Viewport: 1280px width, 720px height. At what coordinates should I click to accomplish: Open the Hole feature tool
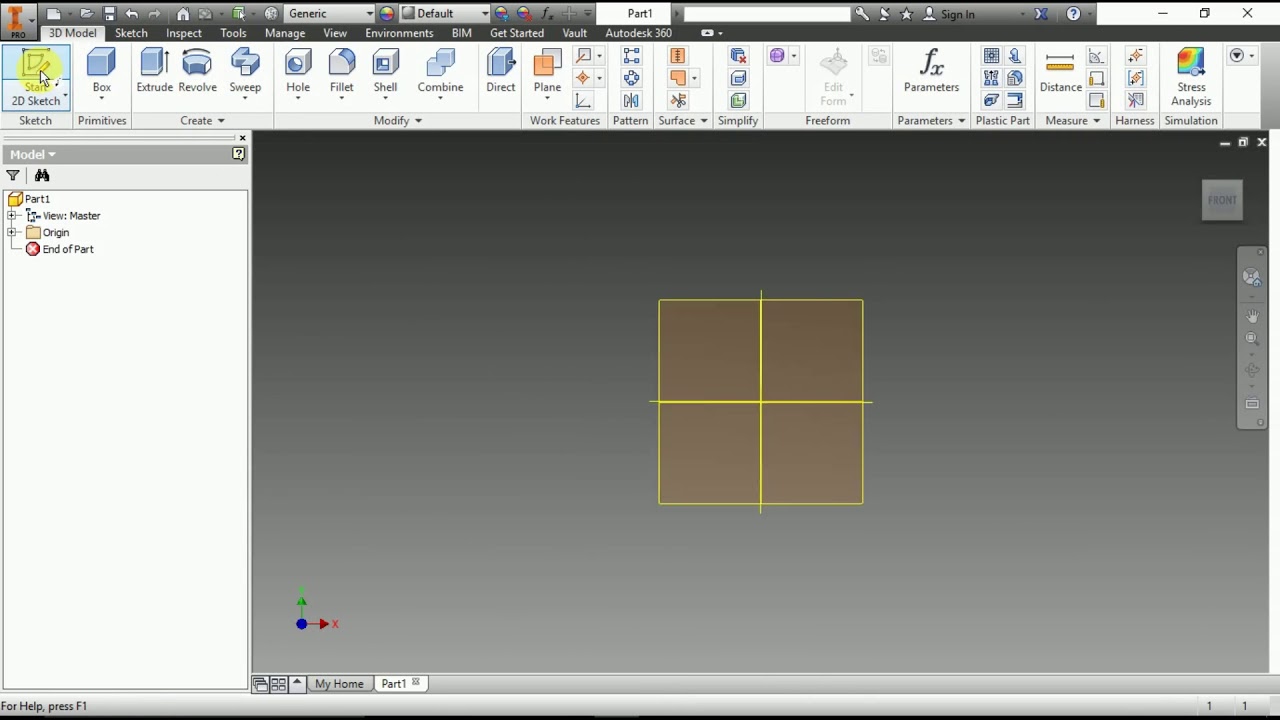point(298,73)
